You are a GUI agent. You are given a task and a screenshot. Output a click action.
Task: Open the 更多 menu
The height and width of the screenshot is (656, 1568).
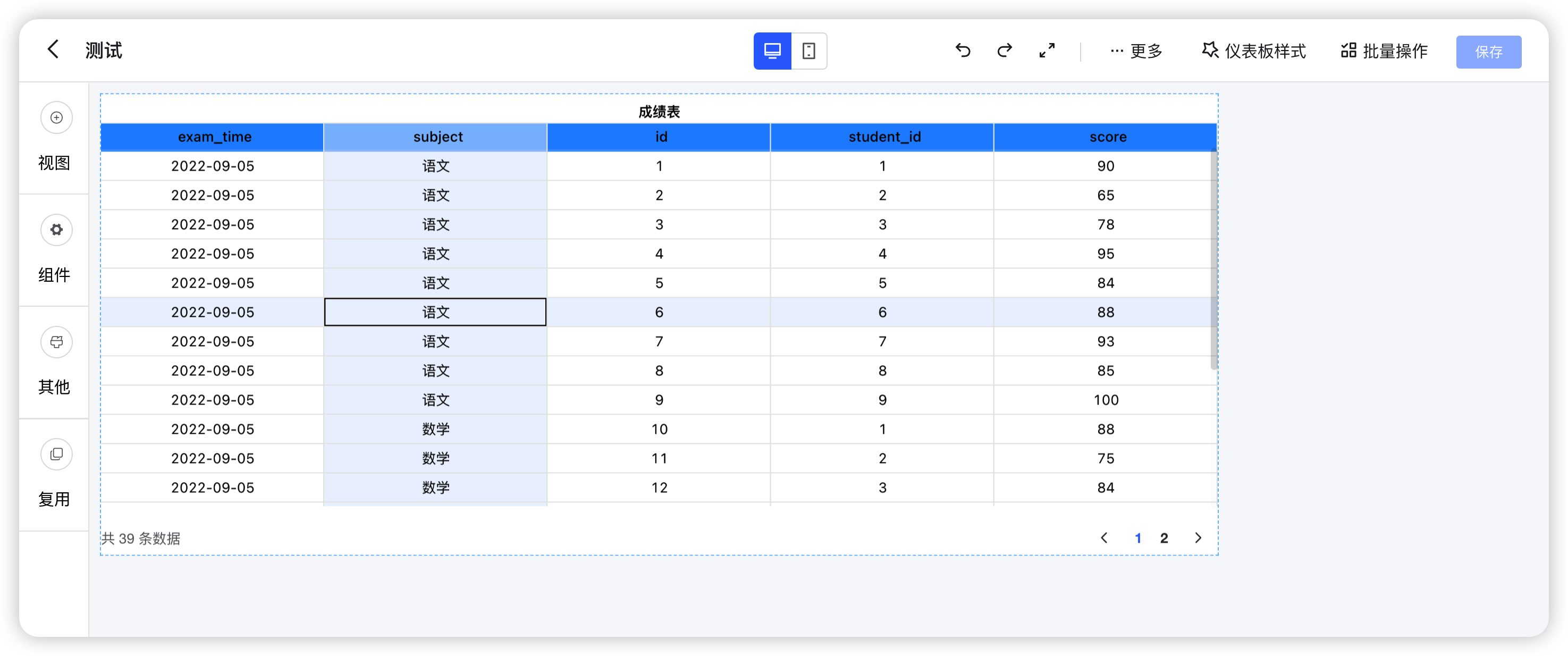(x=1136, y=51)
